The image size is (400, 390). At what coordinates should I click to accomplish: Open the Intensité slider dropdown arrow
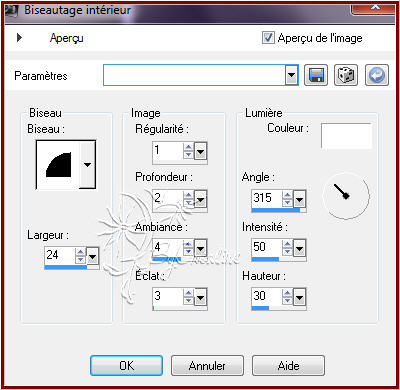299,249
